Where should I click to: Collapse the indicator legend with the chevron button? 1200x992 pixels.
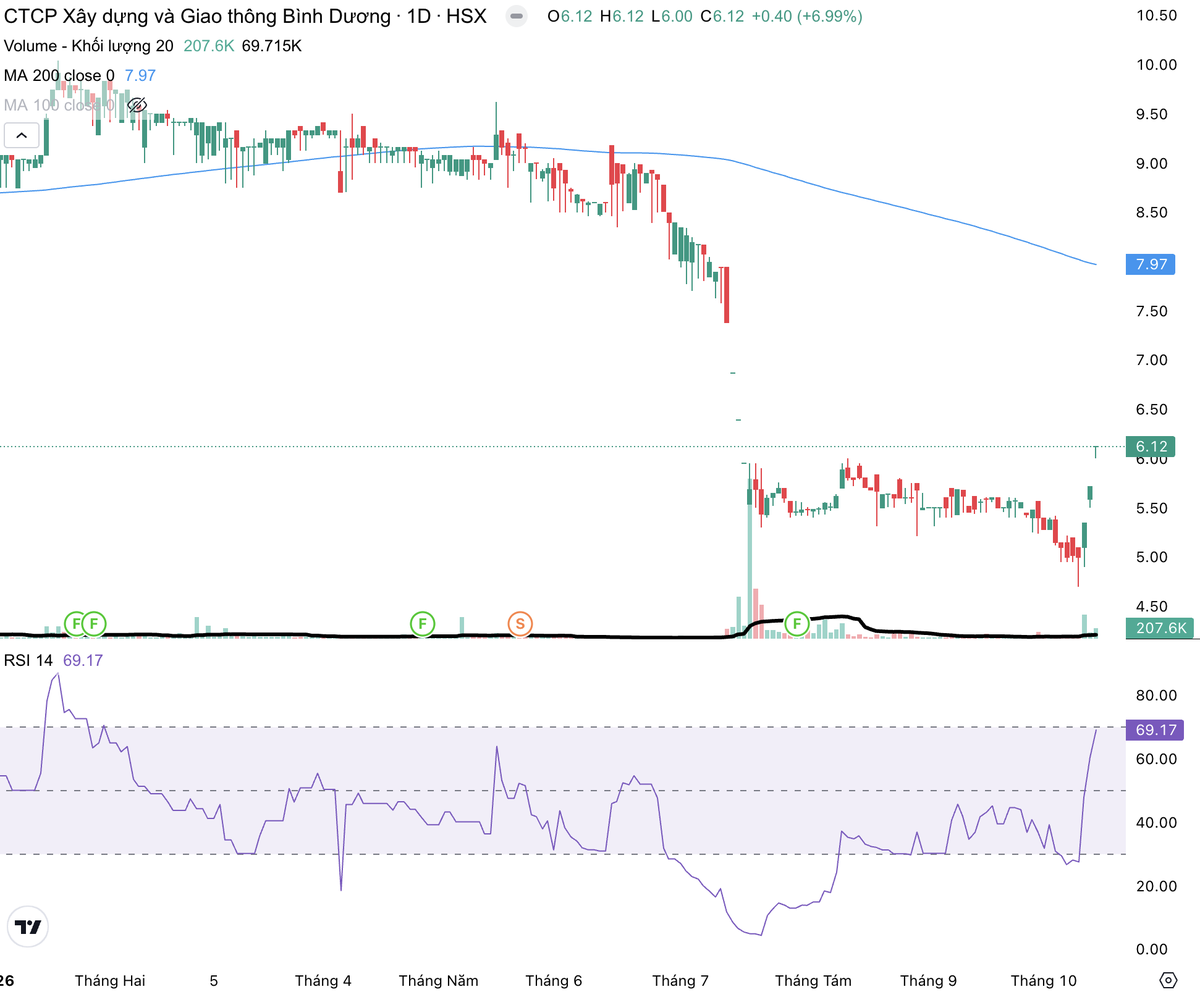pos(22,135)
